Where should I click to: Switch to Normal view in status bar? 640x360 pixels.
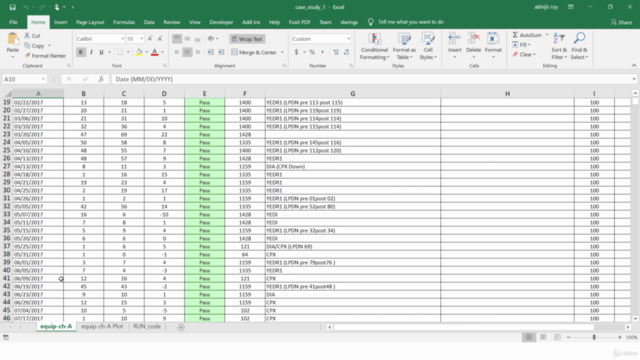coord(529,337)
